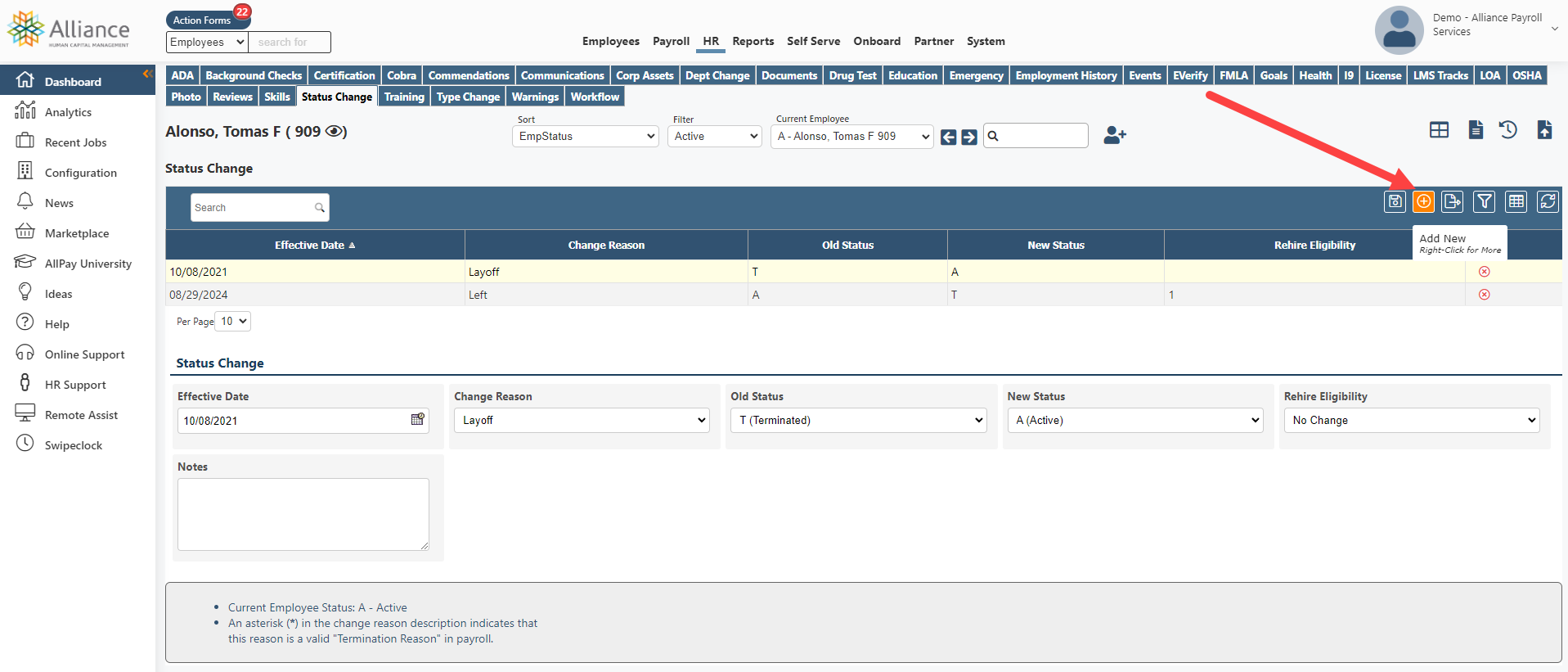Click the document notes icon near top right

click(x=1476, y=130)
